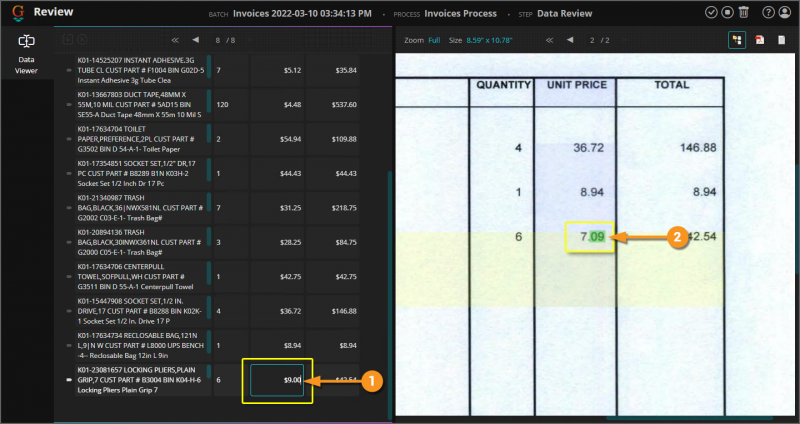Go to first record in data panel
This screenshot has width=800, height=424.
coord(175,40)
